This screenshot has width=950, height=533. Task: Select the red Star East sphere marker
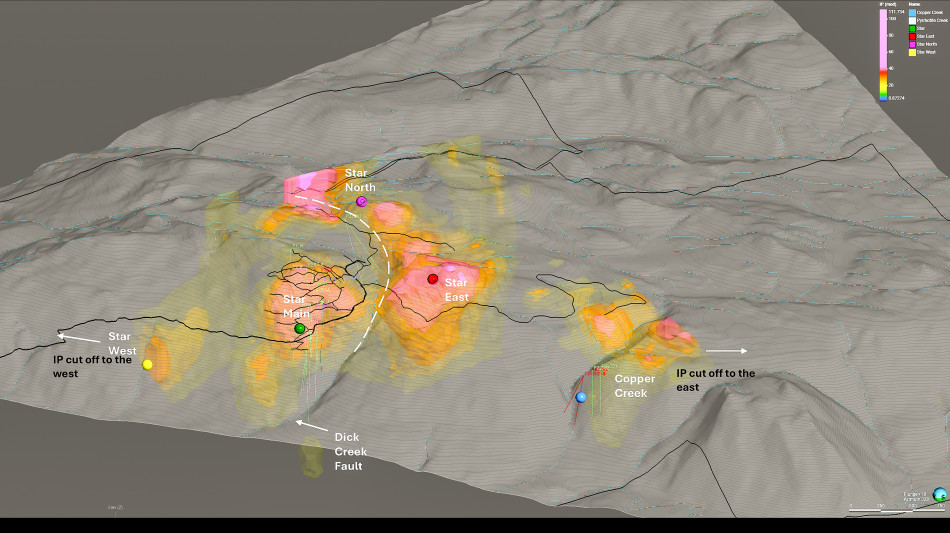click(433, 278)
